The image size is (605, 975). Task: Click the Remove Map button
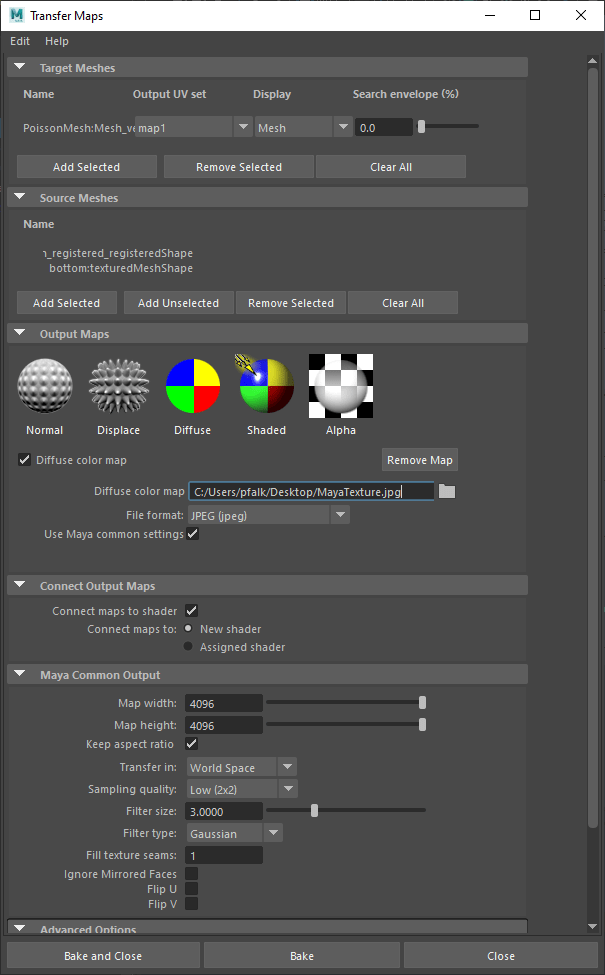(420, 460)
